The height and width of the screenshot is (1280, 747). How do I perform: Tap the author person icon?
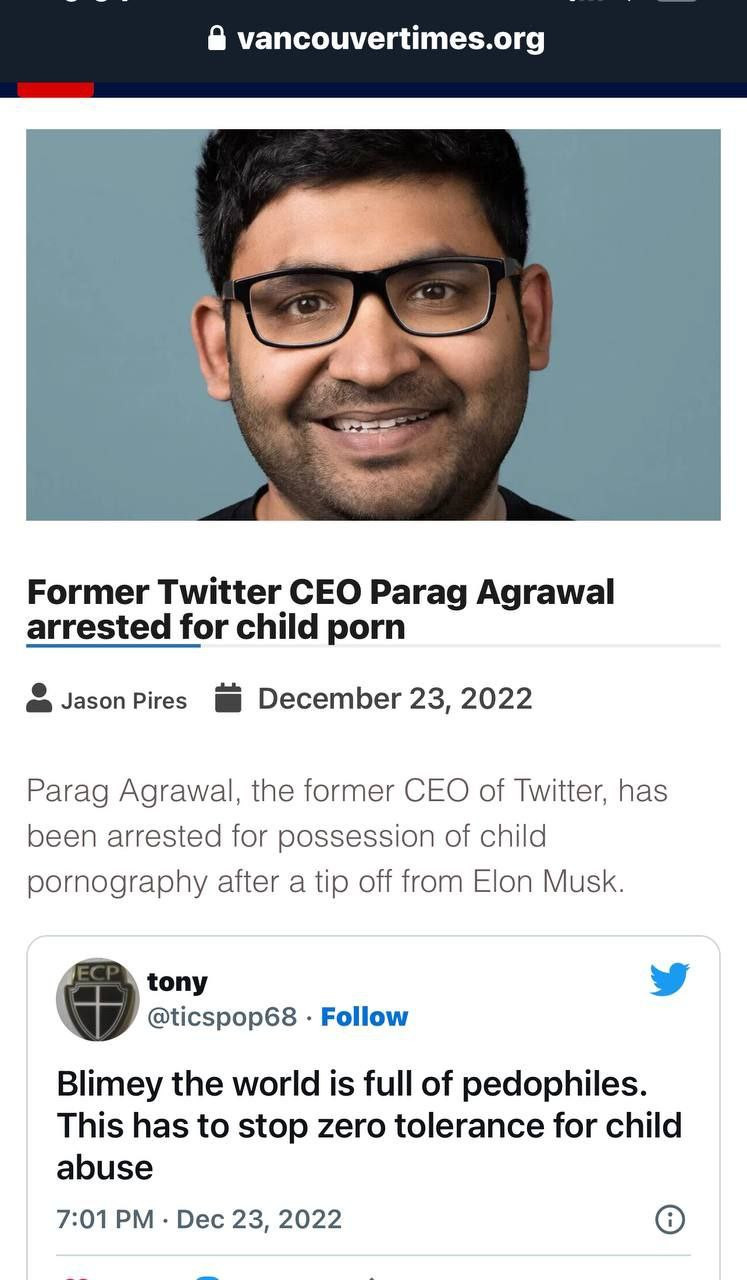click(39, 699)
